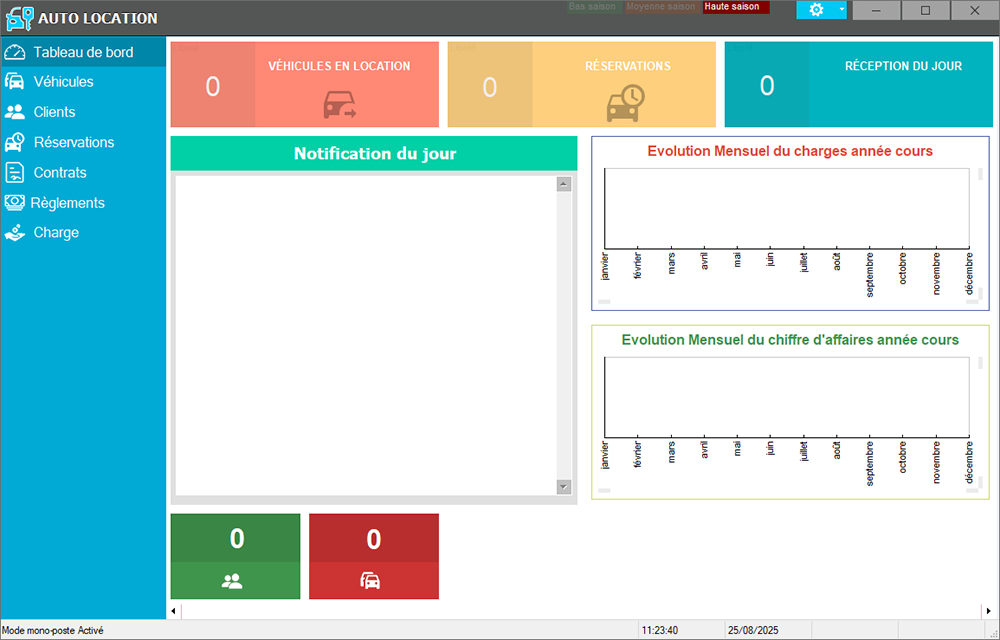1000x640 pixels.
Task: Open the Tableau de bord dashboard icon
Action: click(x=15, y=52)
